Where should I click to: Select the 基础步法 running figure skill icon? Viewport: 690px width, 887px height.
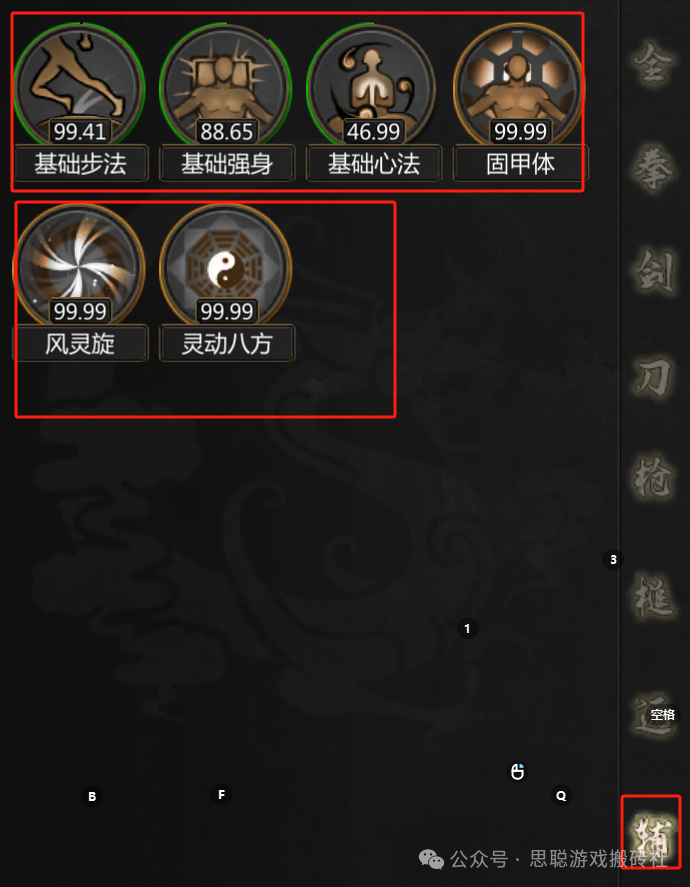[x=79, y=86]
